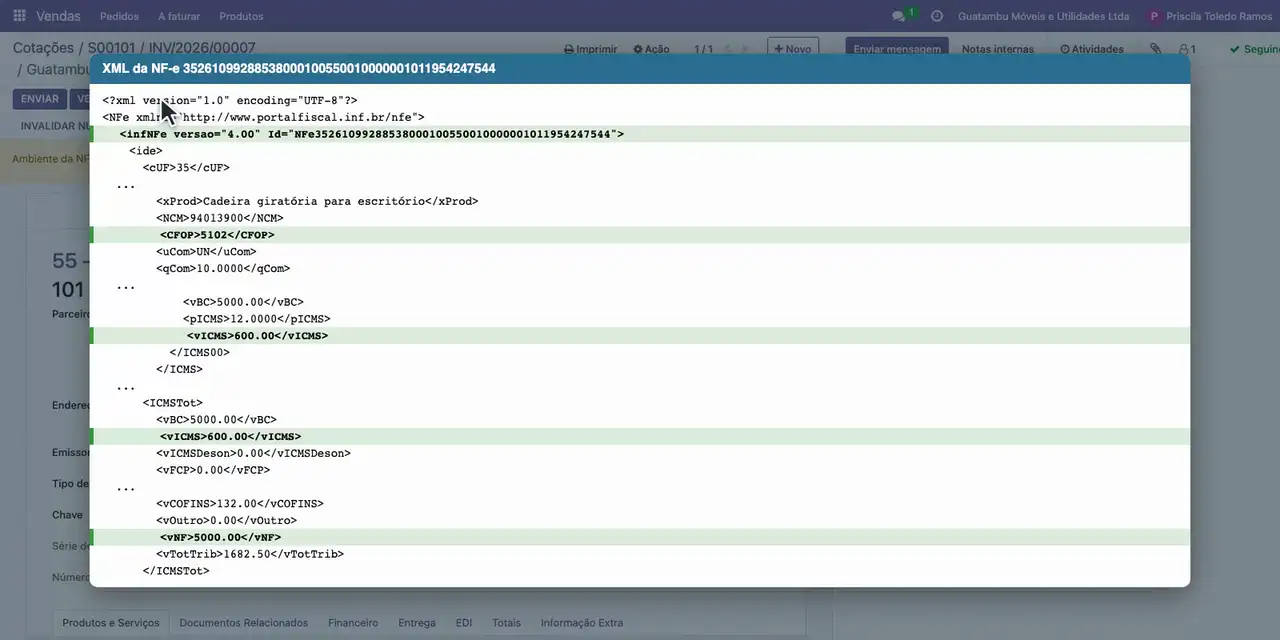Image resolution: width=1280 pixels, height=640 pixels.
Task: Open the conversations chat icon
Action: [898, 16]
